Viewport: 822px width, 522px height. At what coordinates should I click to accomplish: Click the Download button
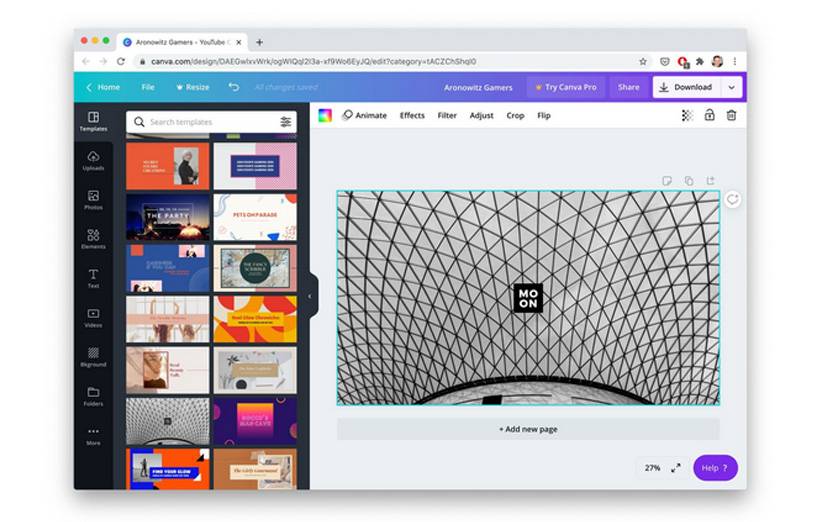click(687, 88)
